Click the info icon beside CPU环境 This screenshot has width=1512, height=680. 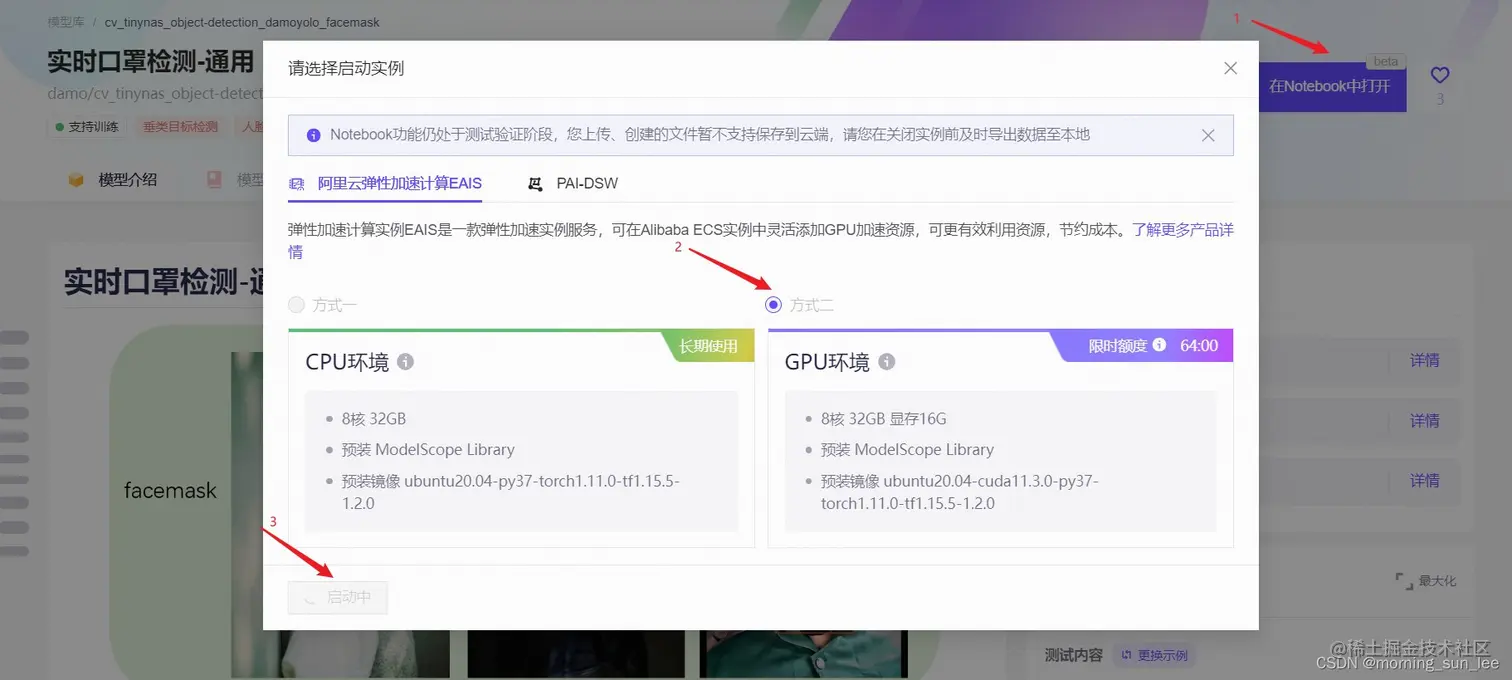pos(405,361)
